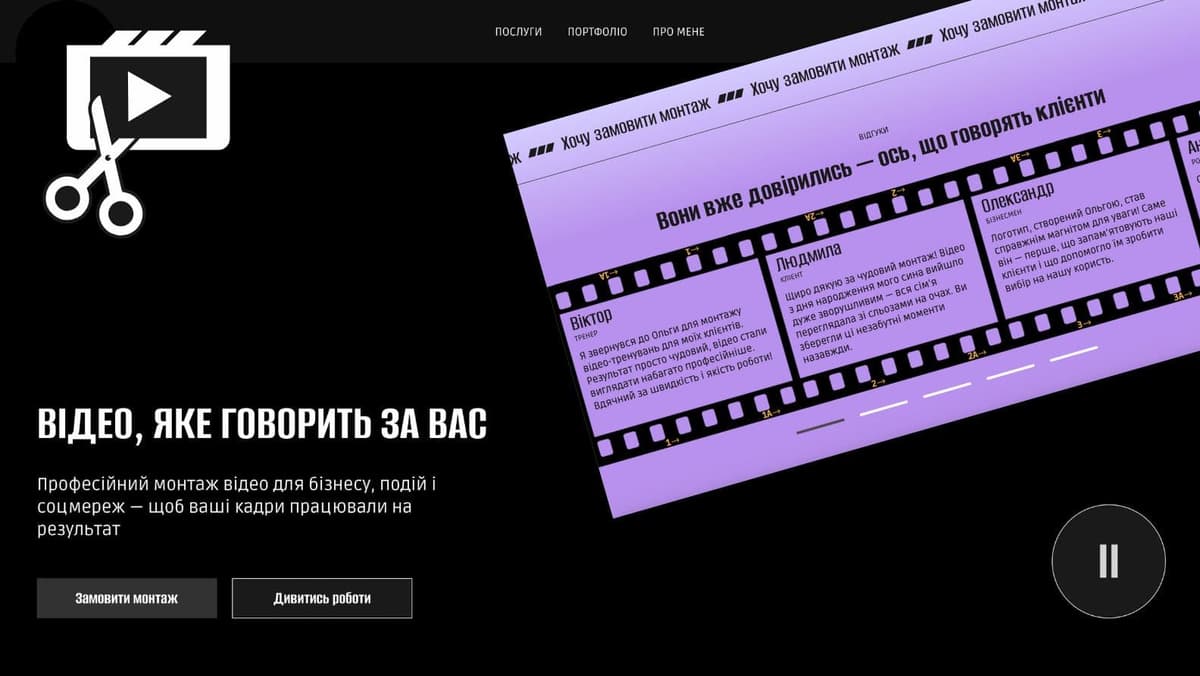Open the ПРО МЕНЕ menu item

[x=679, y=32]
